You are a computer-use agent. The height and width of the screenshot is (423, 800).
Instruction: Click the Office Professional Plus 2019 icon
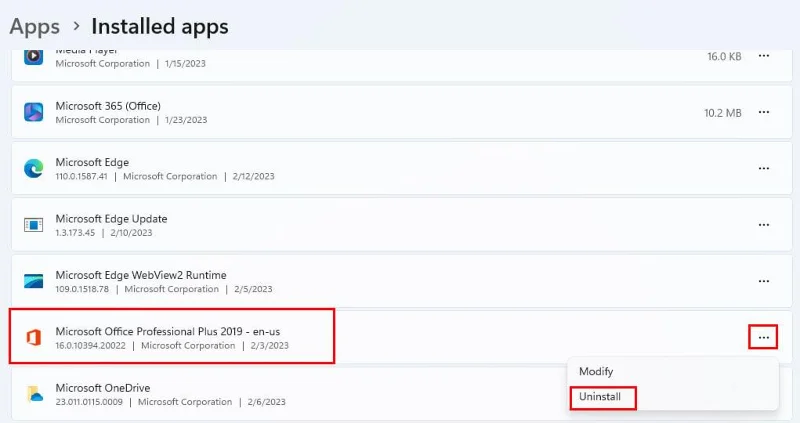click(x=34, y=338)
